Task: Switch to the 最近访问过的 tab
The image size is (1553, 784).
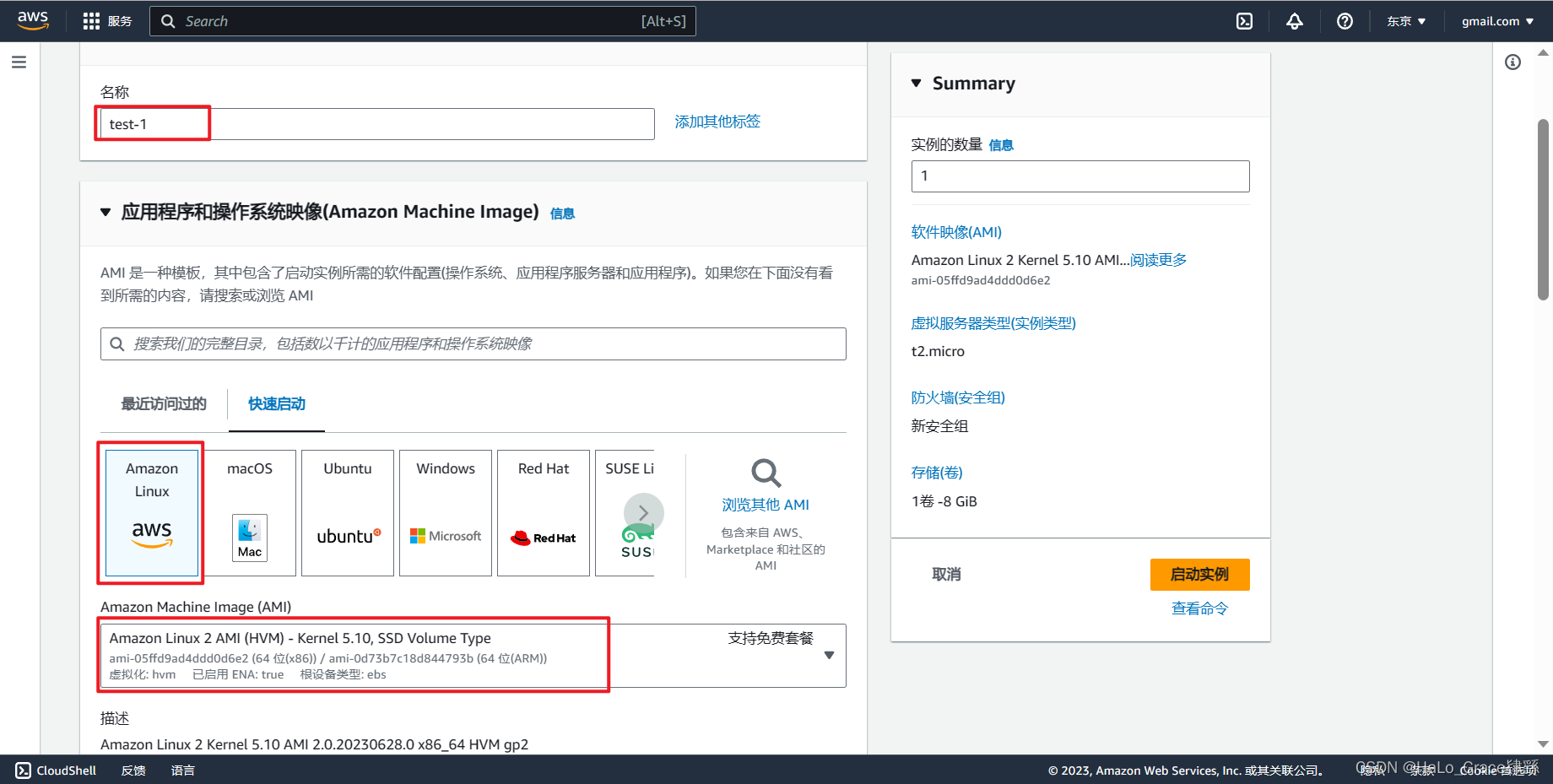Action: 164,403
